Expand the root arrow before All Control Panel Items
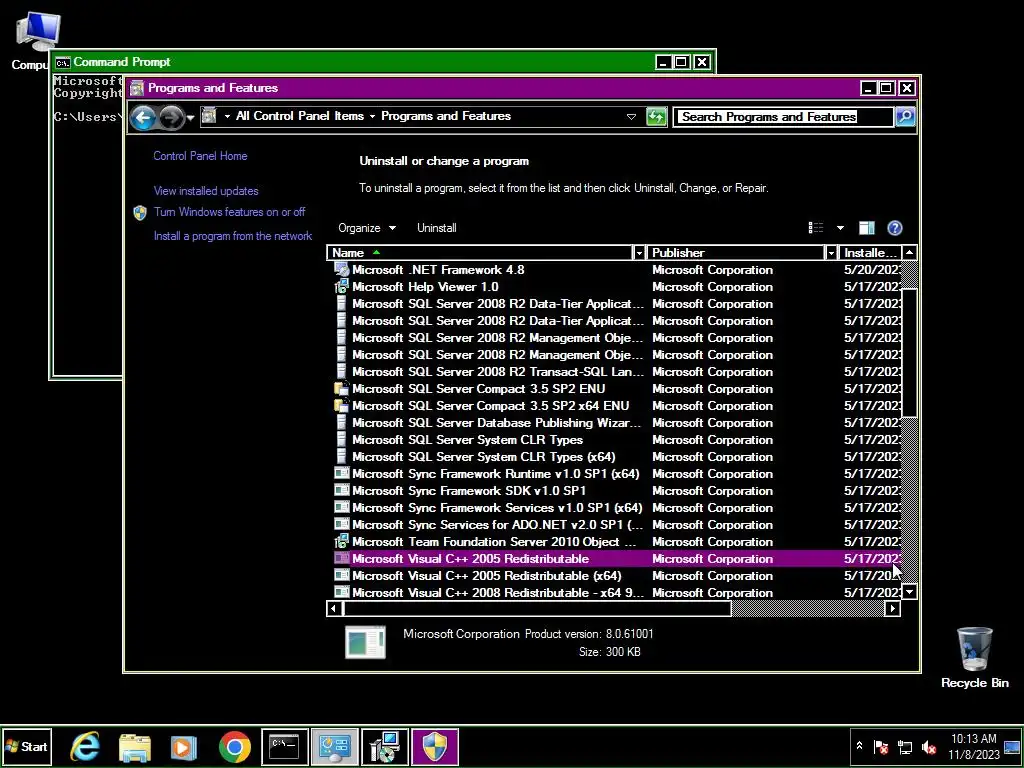 [227, 116]
